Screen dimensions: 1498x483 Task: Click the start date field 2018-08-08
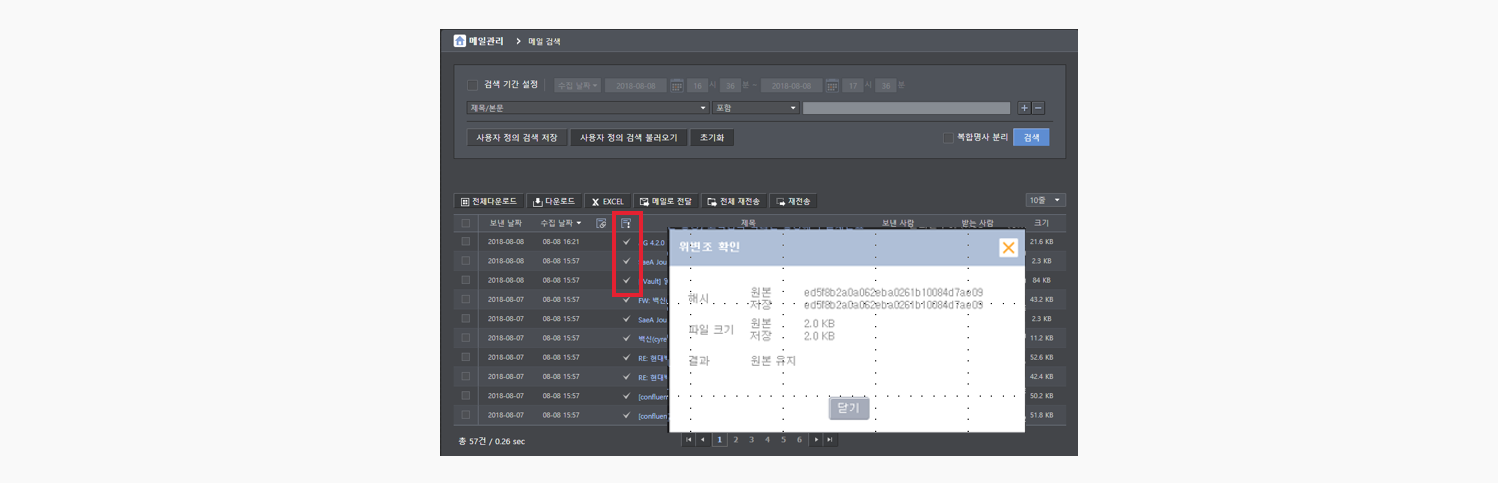(635, 86)
